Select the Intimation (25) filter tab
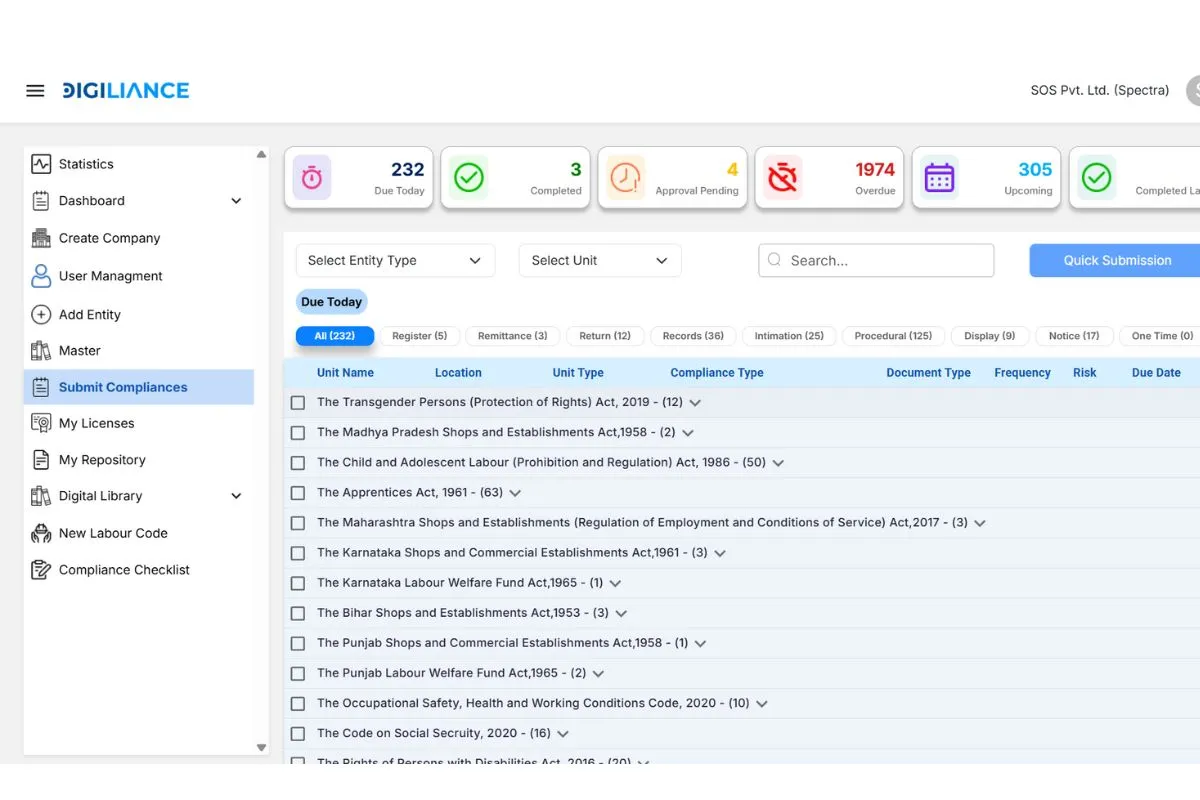Screen dimensions: 1200x800 click(789, 336)
